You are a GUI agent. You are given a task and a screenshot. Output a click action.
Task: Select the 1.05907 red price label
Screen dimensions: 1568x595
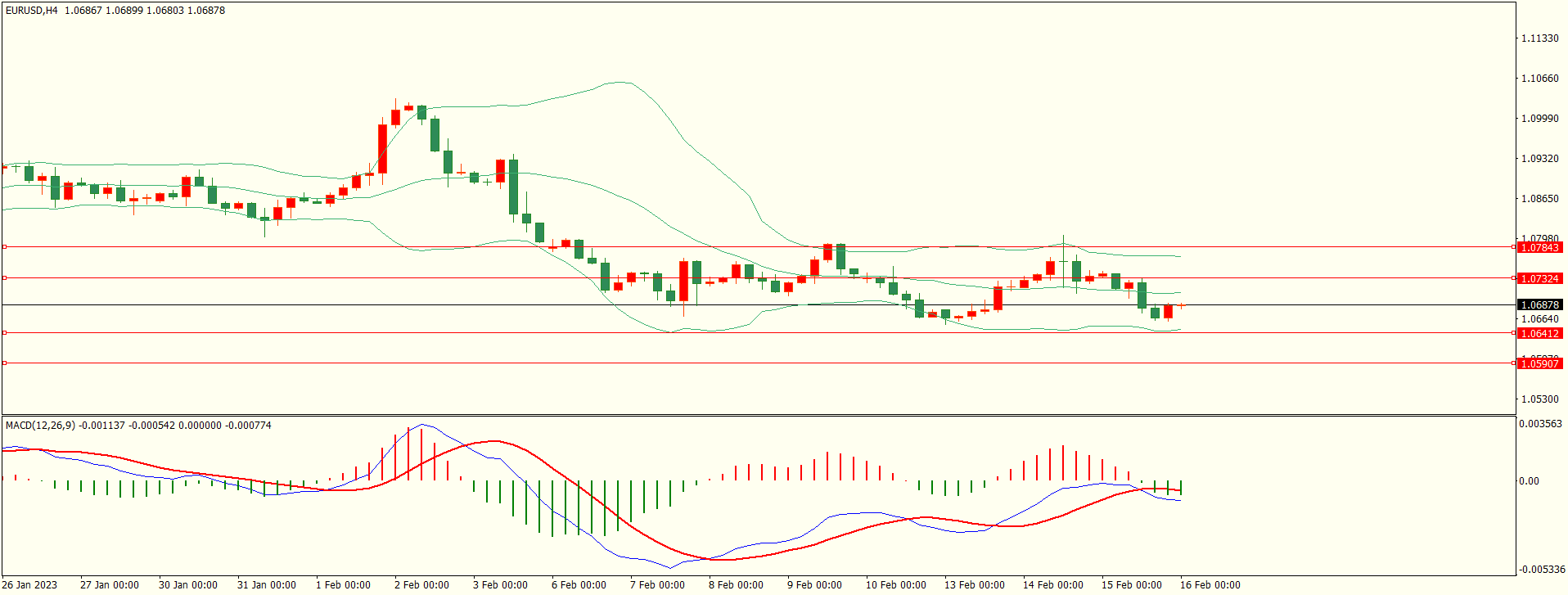tap(1539, 363)
